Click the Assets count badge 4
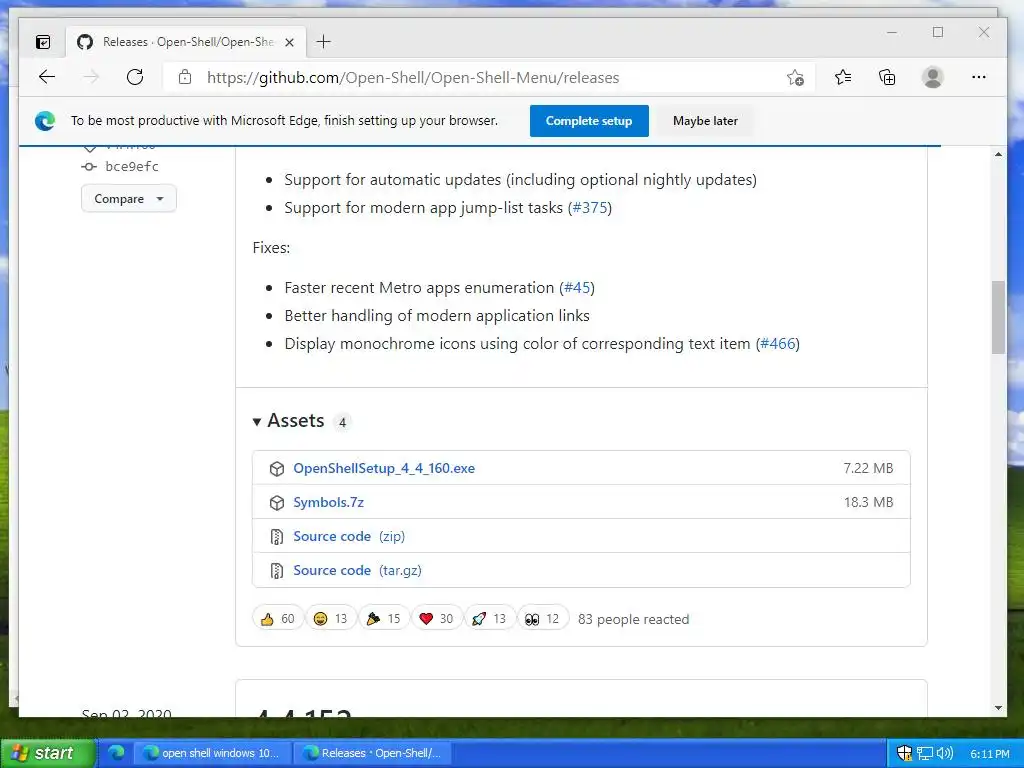 (342, 423)
